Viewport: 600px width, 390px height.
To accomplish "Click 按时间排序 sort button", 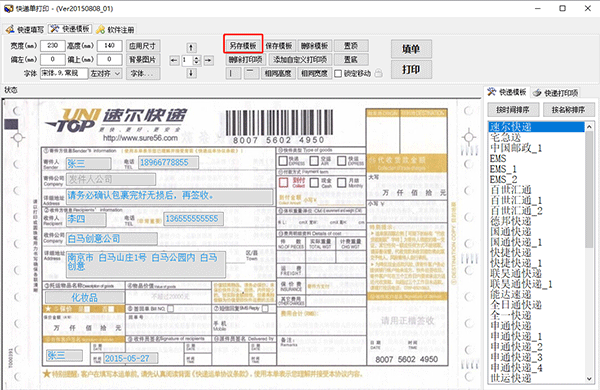I will pos(513,110).
